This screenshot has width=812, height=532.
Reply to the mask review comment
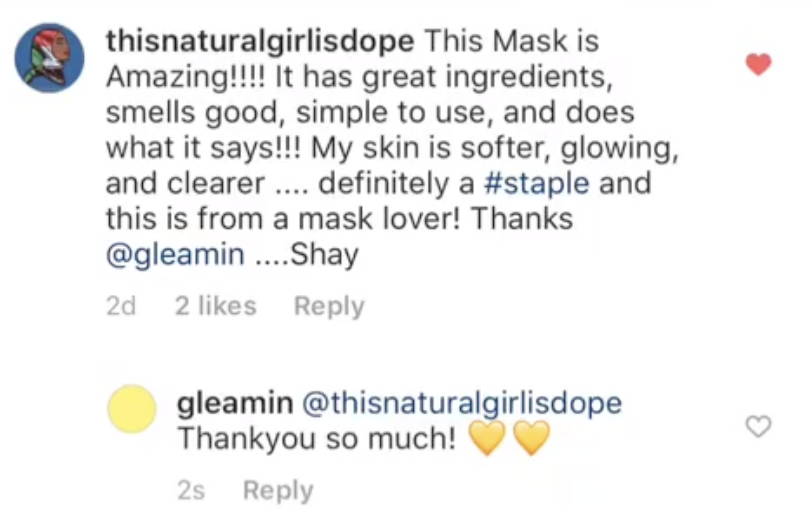(x=329, y=306)
